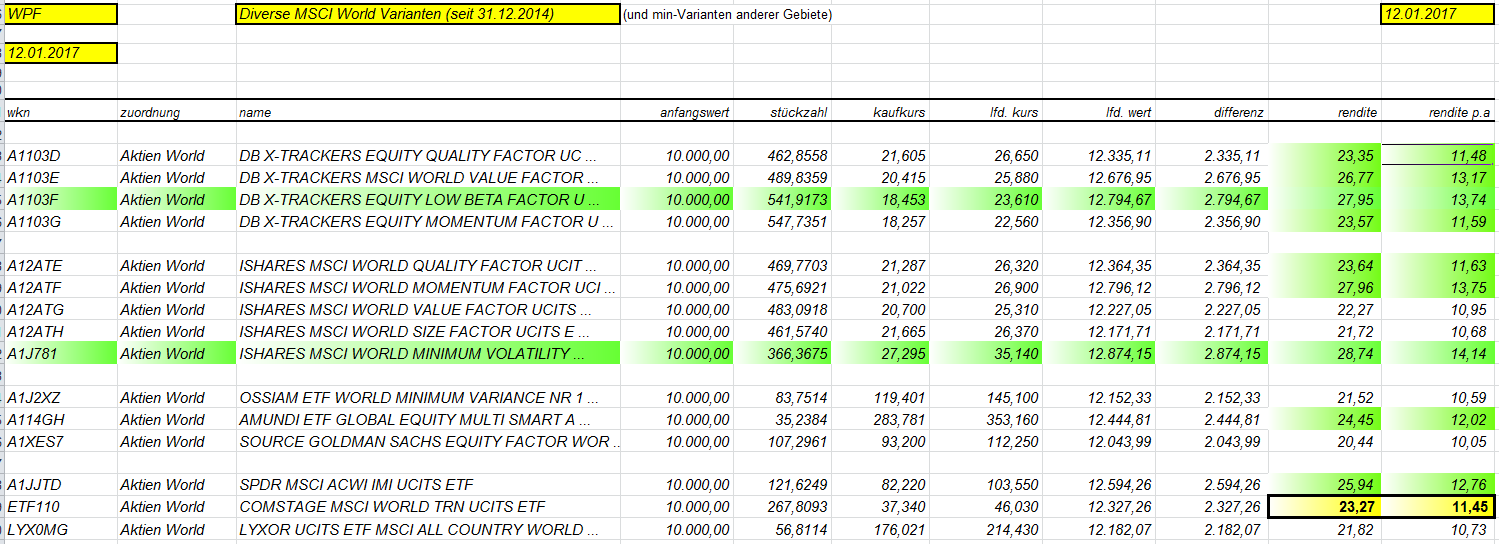Click rendite p.a value 11,48 in first row
This screenshot has width=1499, height=544.
(1438, 155)
